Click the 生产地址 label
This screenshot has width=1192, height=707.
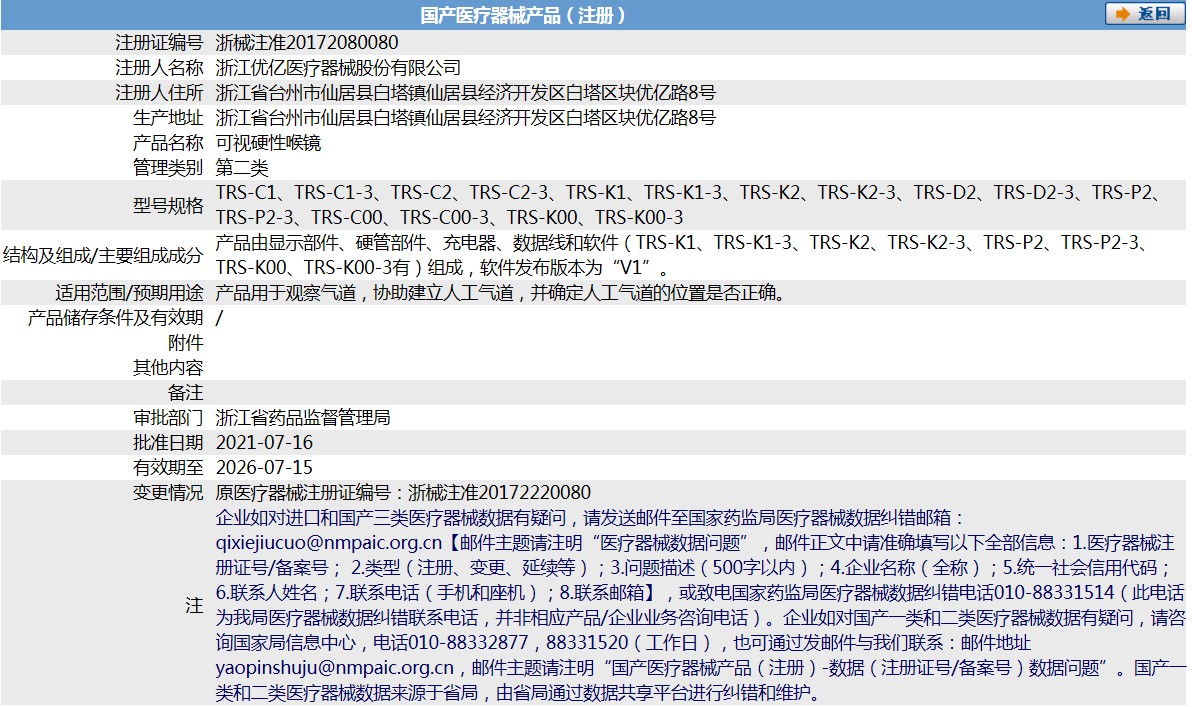pyautogui.click(x=168, y=118)
